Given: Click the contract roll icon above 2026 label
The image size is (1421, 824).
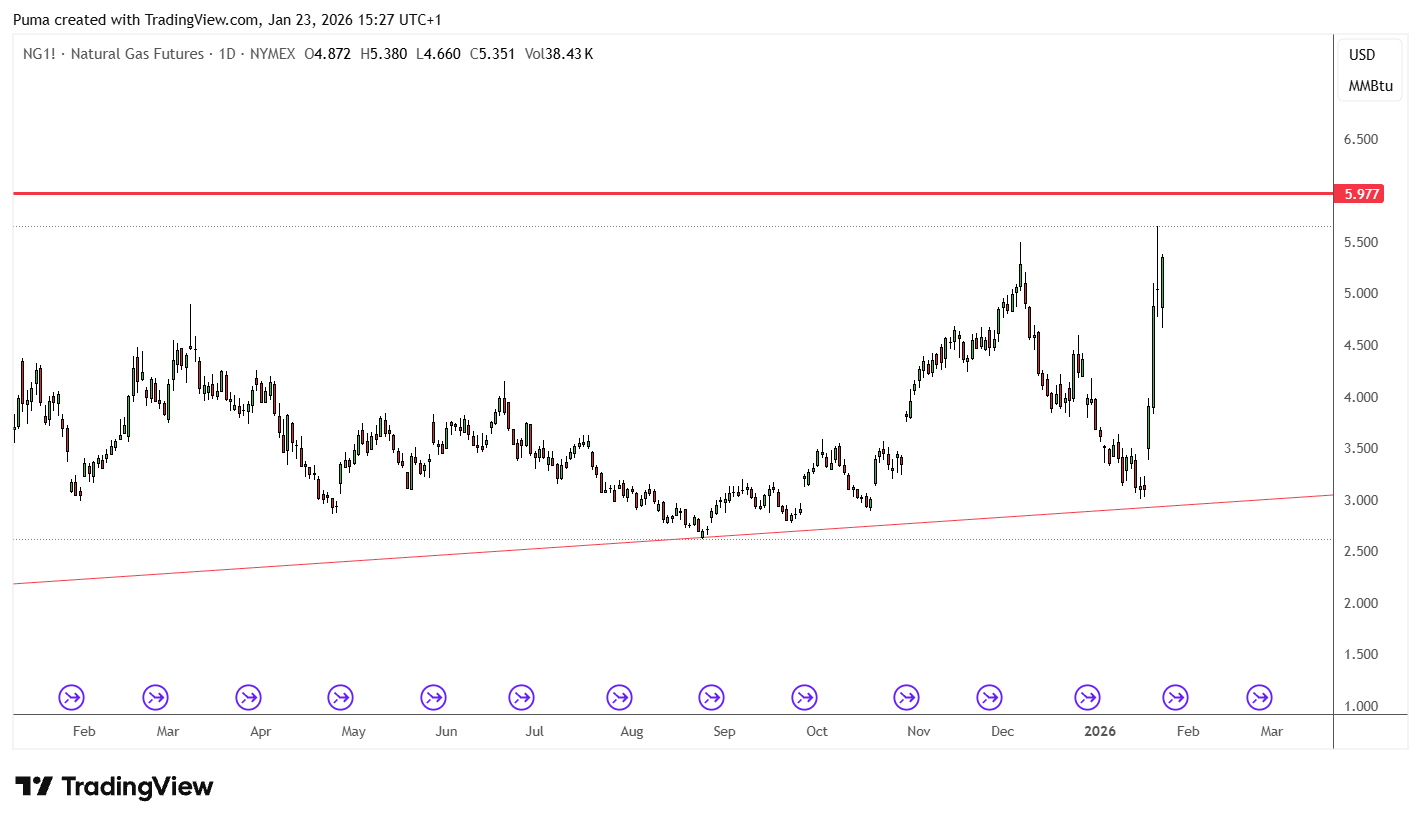Looking at the screenshot, I should pos(1087,697).
